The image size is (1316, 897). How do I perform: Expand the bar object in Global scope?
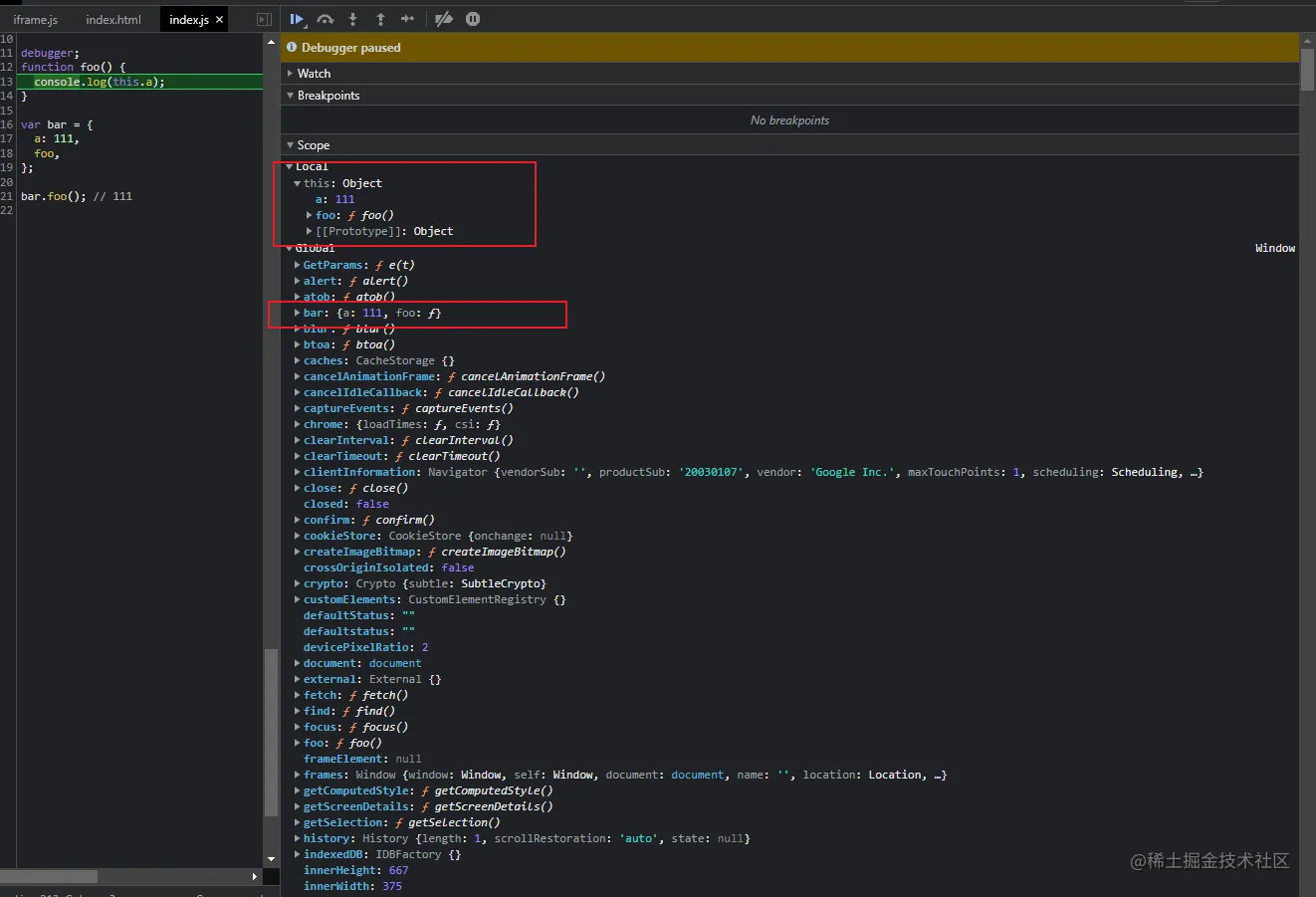tap(298, 313)
